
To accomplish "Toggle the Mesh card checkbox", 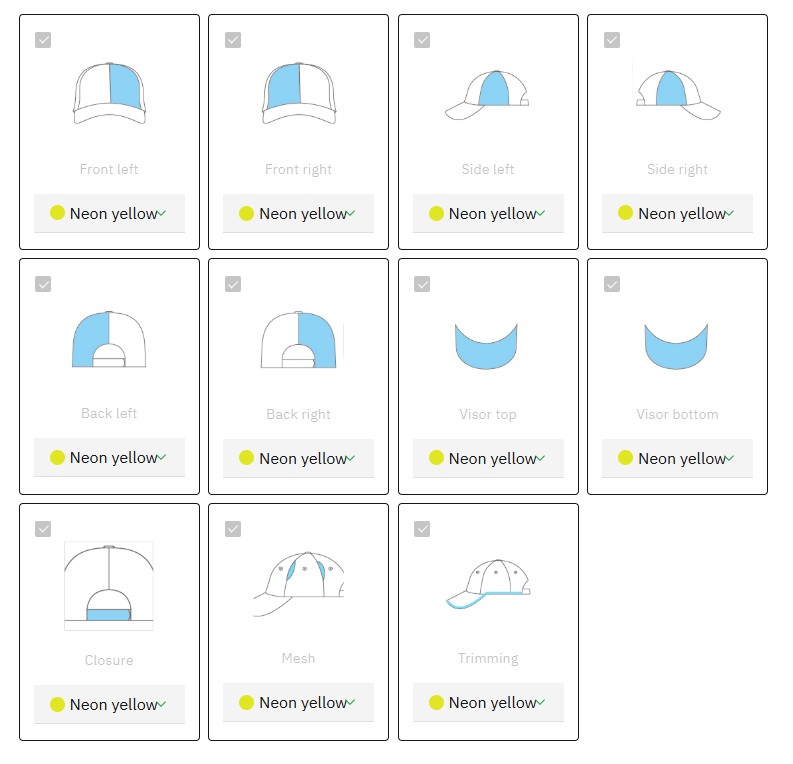I will click(x=233, y=529).
